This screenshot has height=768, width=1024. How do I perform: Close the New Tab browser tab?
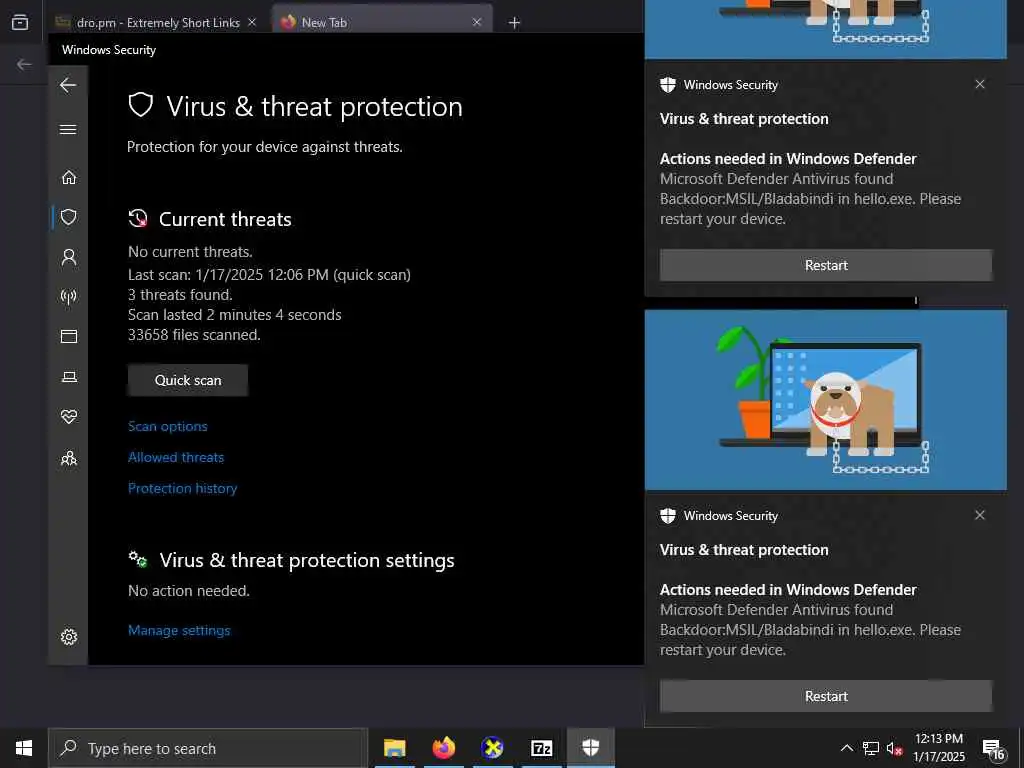click(x=477, y=22)
